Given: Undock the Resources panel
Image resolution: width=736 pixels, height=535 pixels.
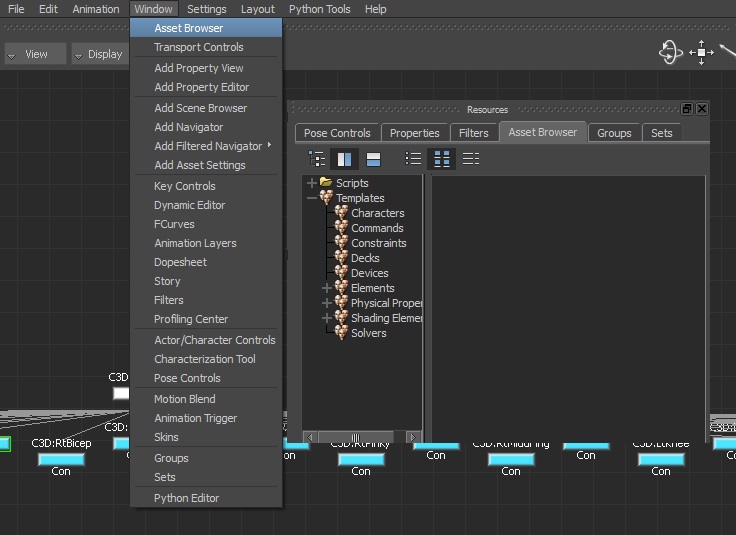Looking at the screenshot, I should pos(687,109).
